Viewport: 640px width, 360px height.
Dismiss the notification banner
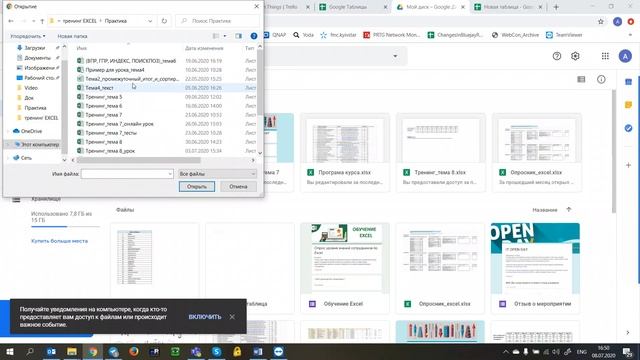click(232, 317)
